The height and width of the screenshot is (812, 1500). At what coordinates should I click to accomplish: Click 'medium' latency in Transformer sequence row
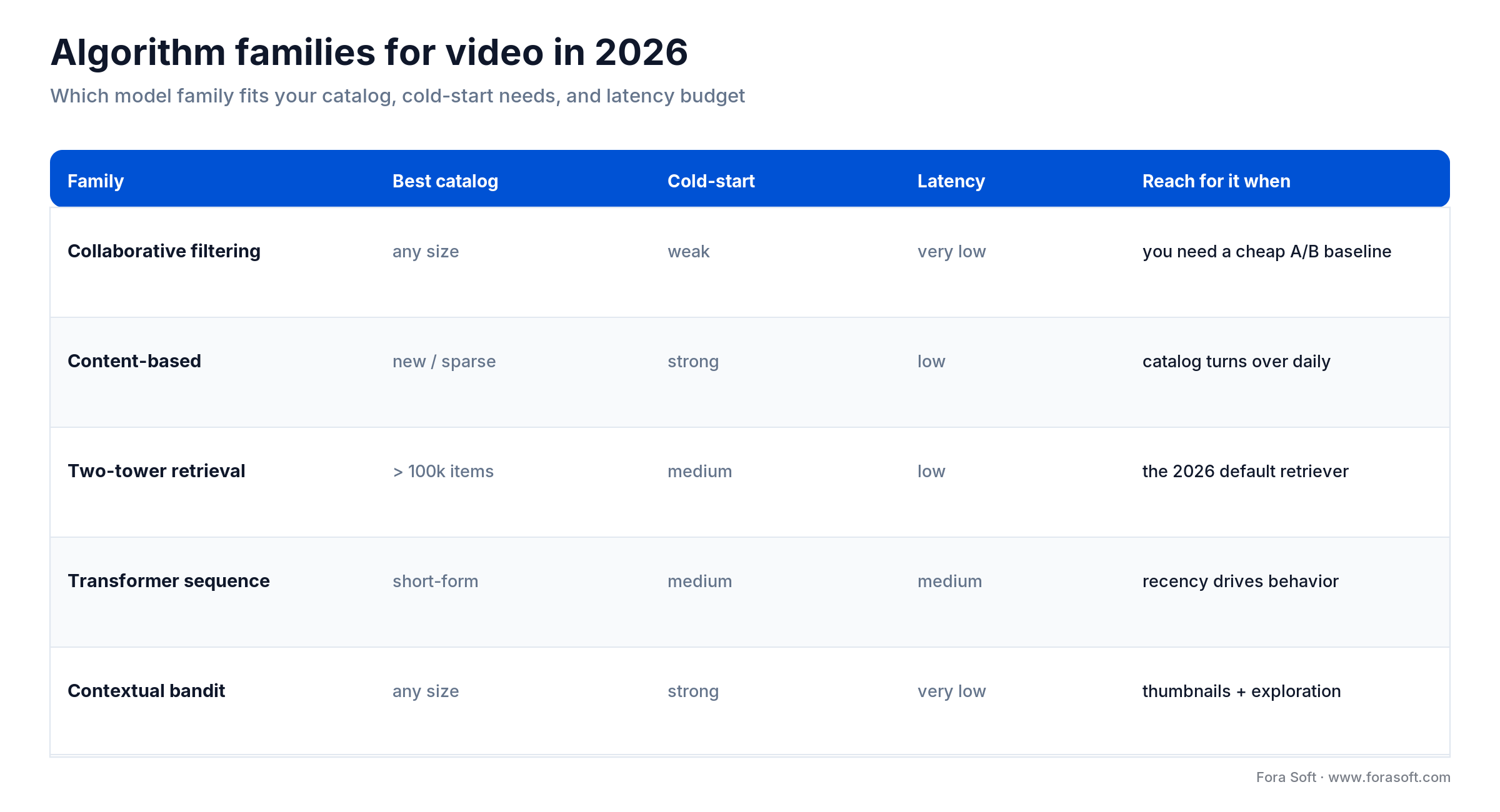950,582
